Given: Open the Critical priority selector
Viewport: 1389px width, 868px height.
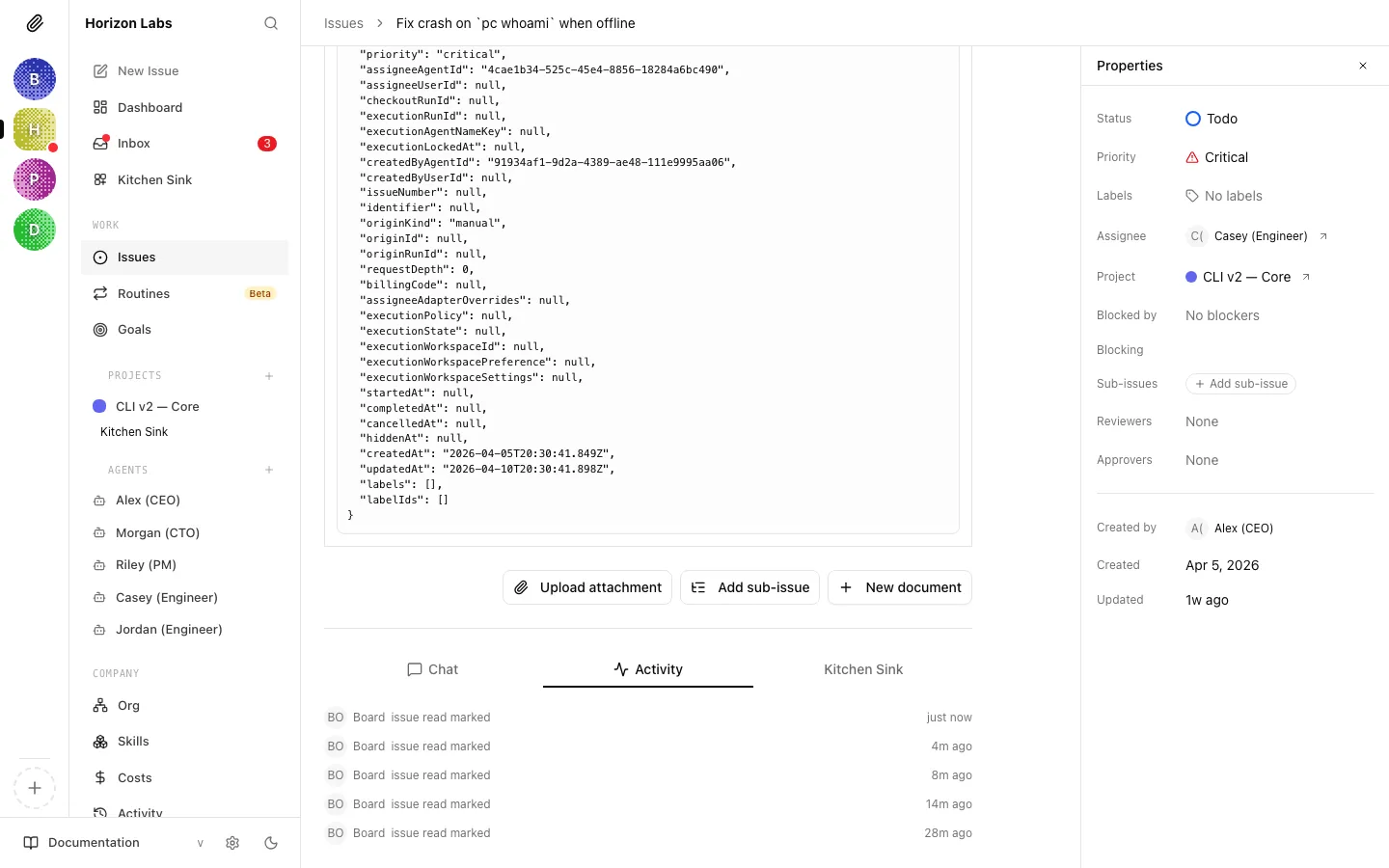Looking at the screenshot, I should click(x=1216, y=157).
